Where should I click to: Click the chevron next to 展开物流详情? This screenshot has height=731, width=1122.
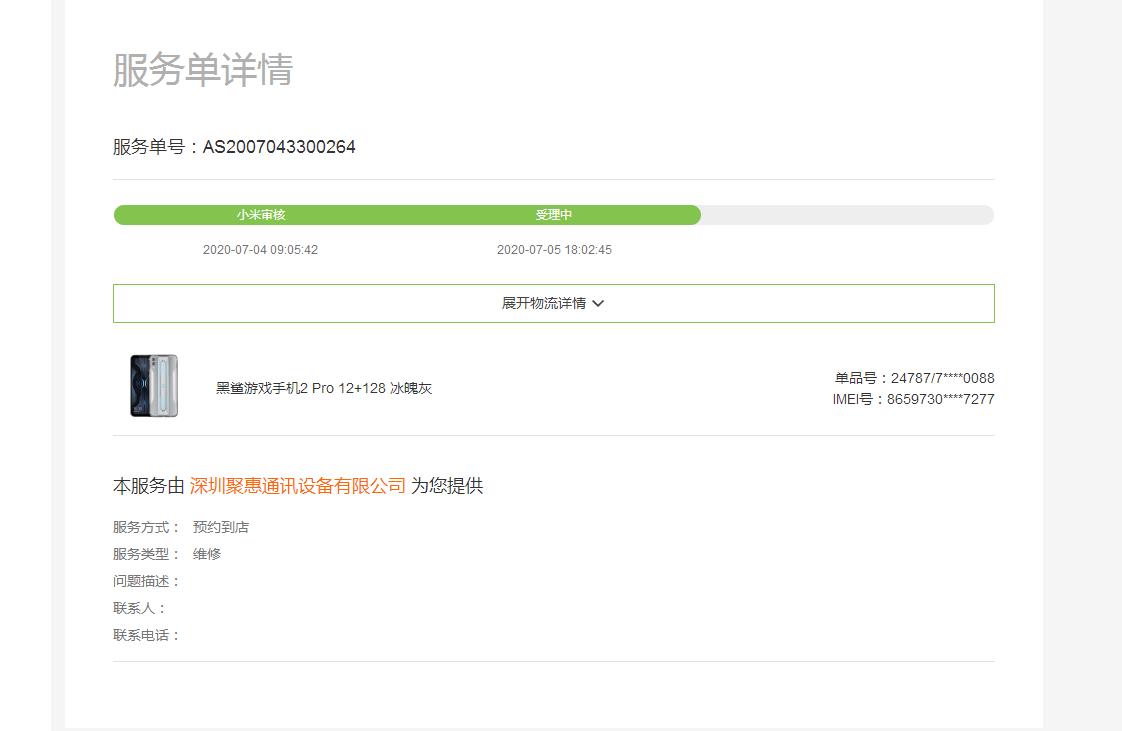[598, 303]
